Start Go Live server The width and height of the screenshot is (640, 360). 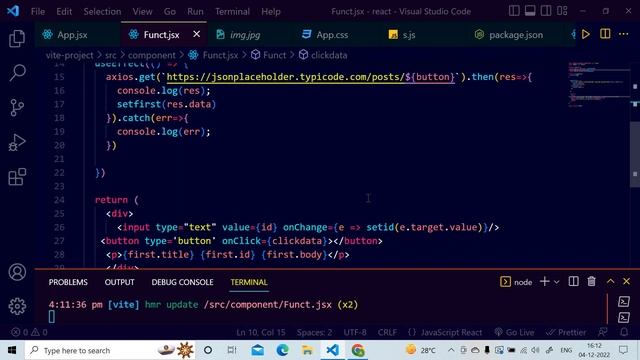point(514,332)
